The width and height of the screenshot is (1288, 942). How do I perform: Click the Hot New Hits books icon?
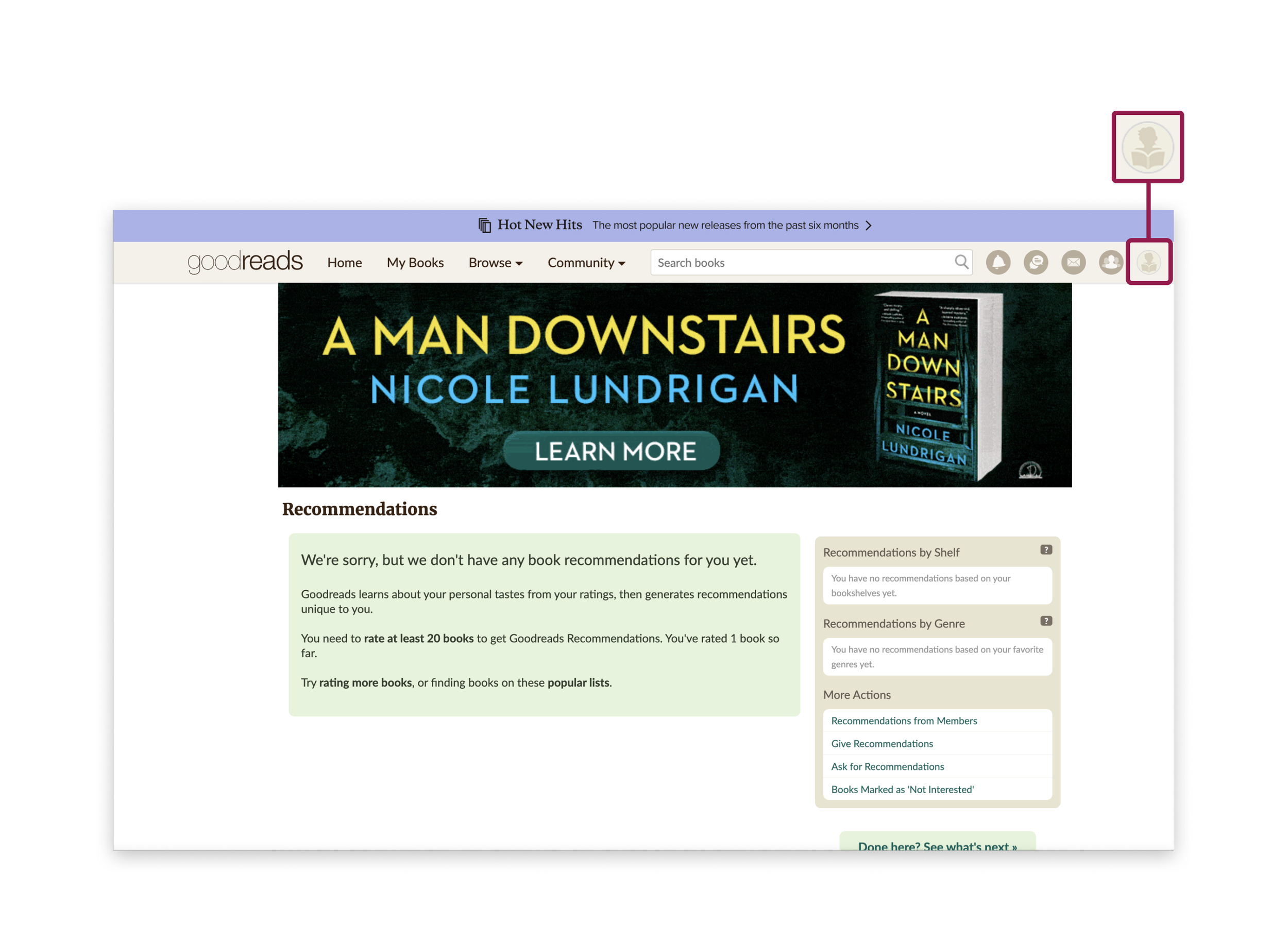pos(484,225)
